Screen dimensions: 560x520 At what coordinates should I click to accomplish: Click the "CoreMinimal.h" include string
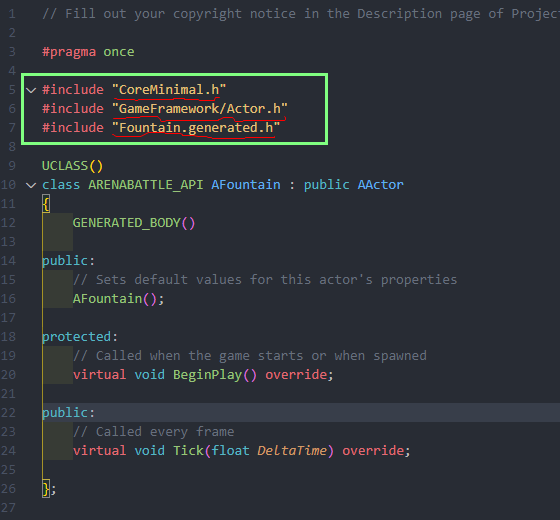tap(169, 90)
